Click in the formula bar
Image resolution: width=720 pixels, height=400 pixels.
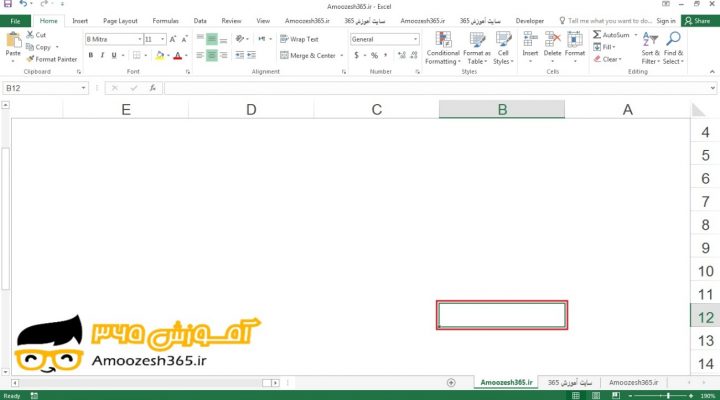(436, 88)
